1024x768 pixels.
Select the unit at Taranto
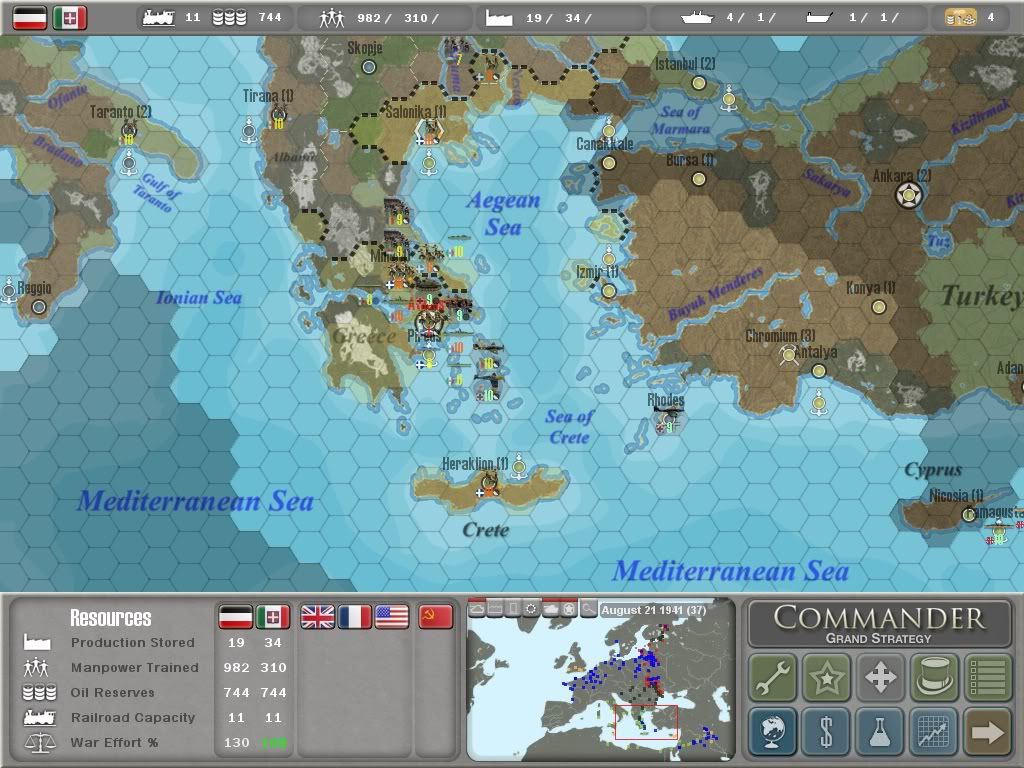pyautogui.click(x=129, y=133)
